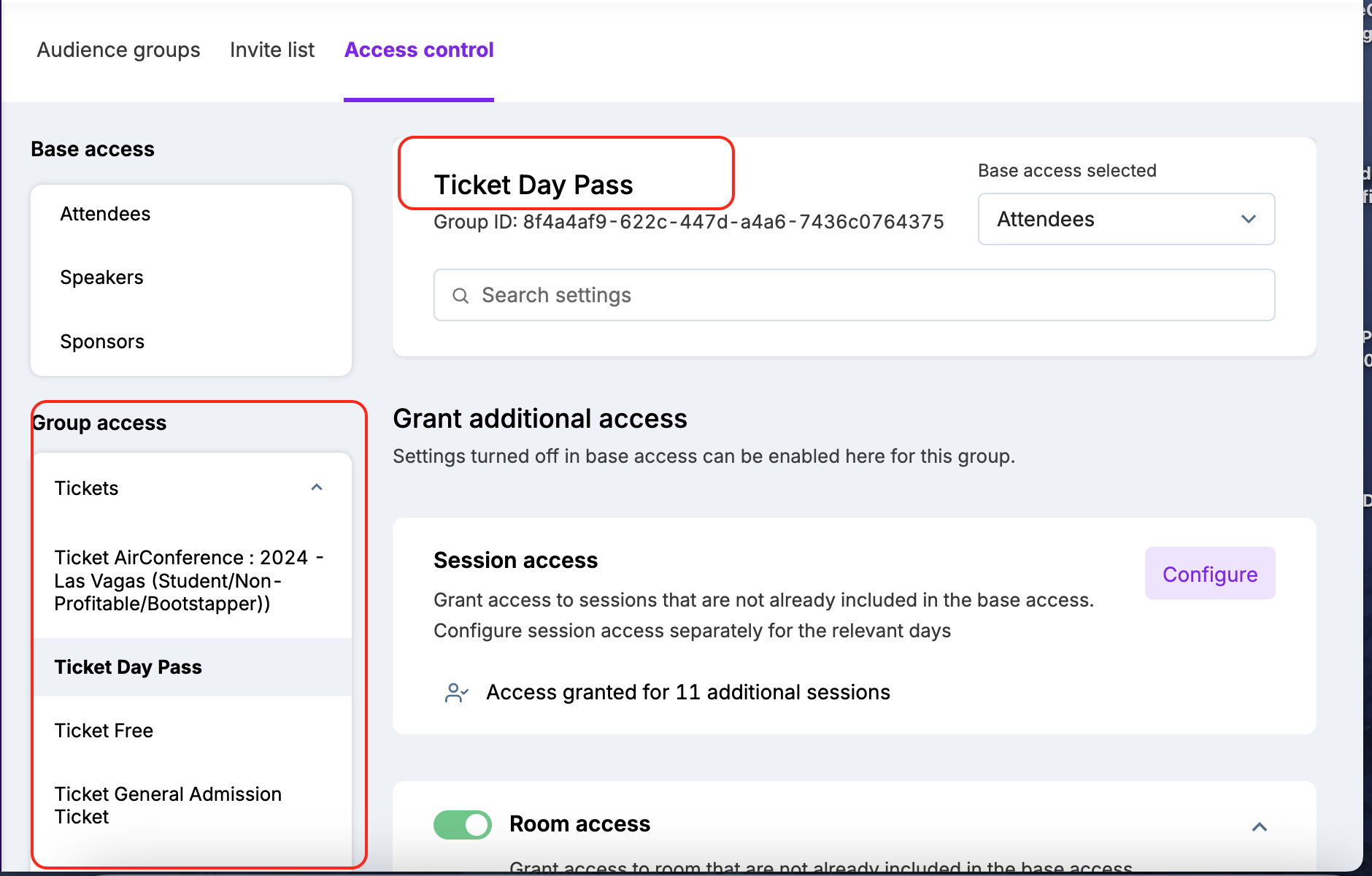The width and height of the screenshot is (1372, 876).
Task: Open the Invite list tab
Action: [271, 50]
